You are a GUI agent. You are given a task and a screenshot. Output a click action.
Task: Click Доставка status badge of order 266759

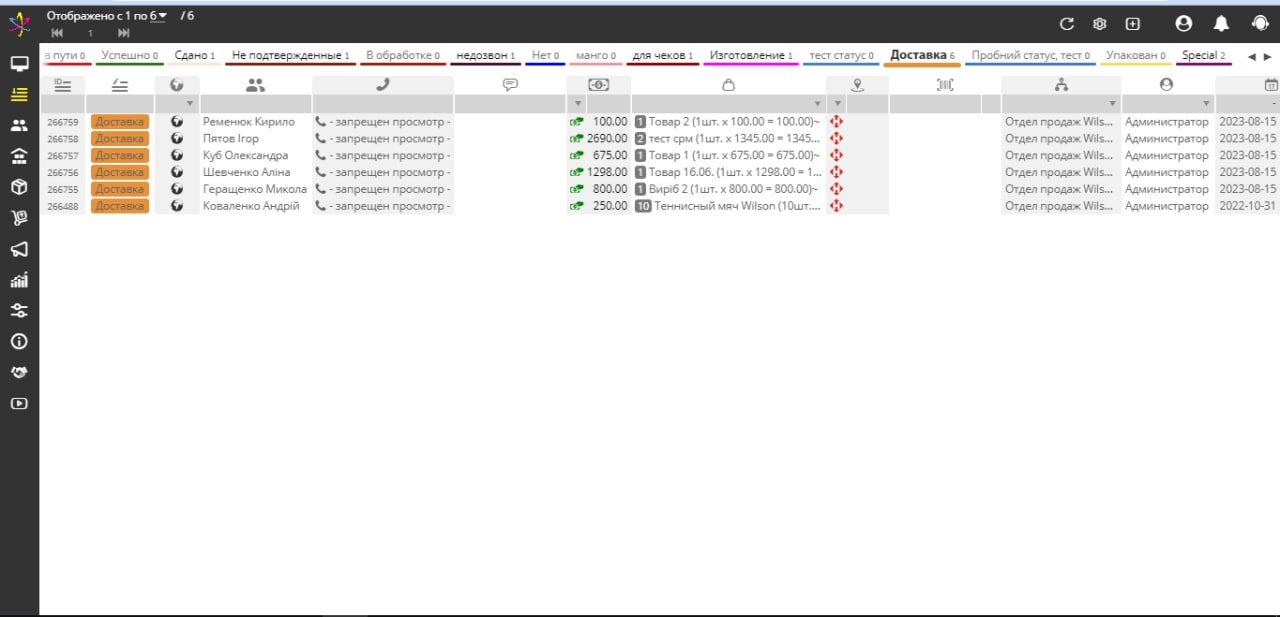coord(120,122)
